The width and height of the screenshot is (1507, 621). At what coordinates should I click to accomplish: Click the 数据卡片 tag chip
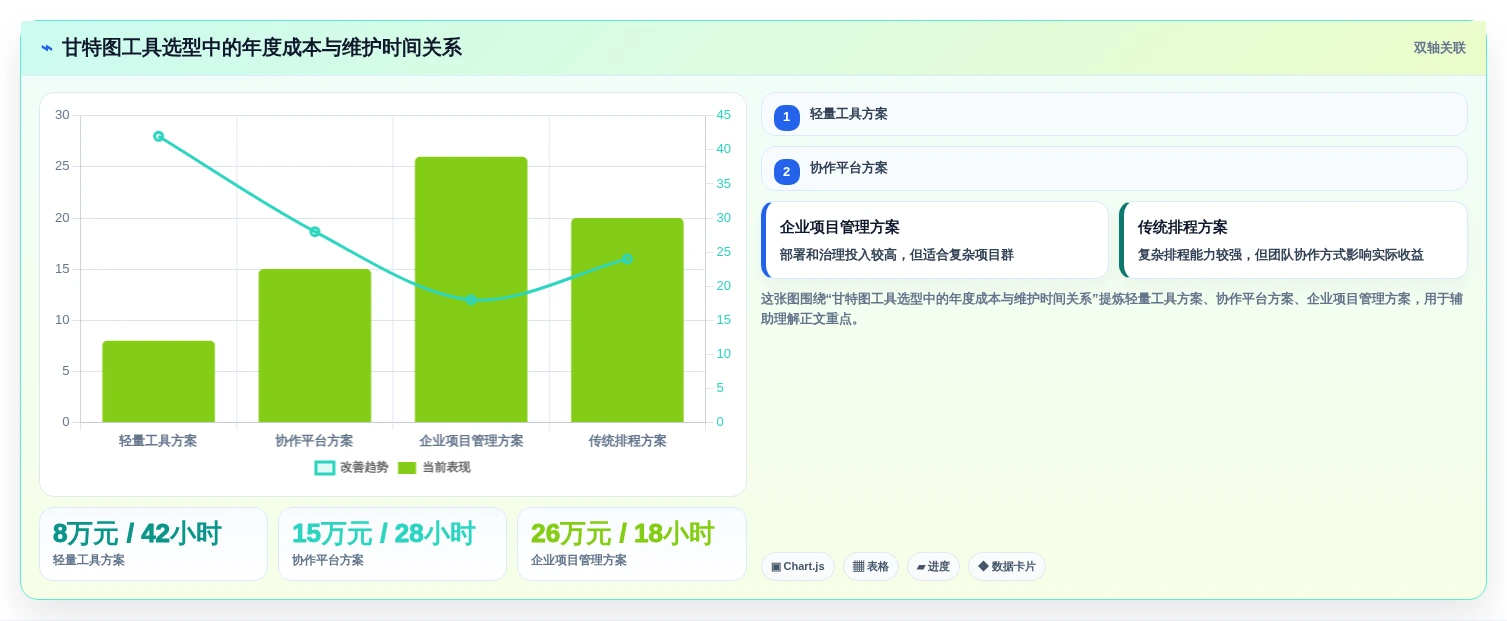click(1007, 567)
